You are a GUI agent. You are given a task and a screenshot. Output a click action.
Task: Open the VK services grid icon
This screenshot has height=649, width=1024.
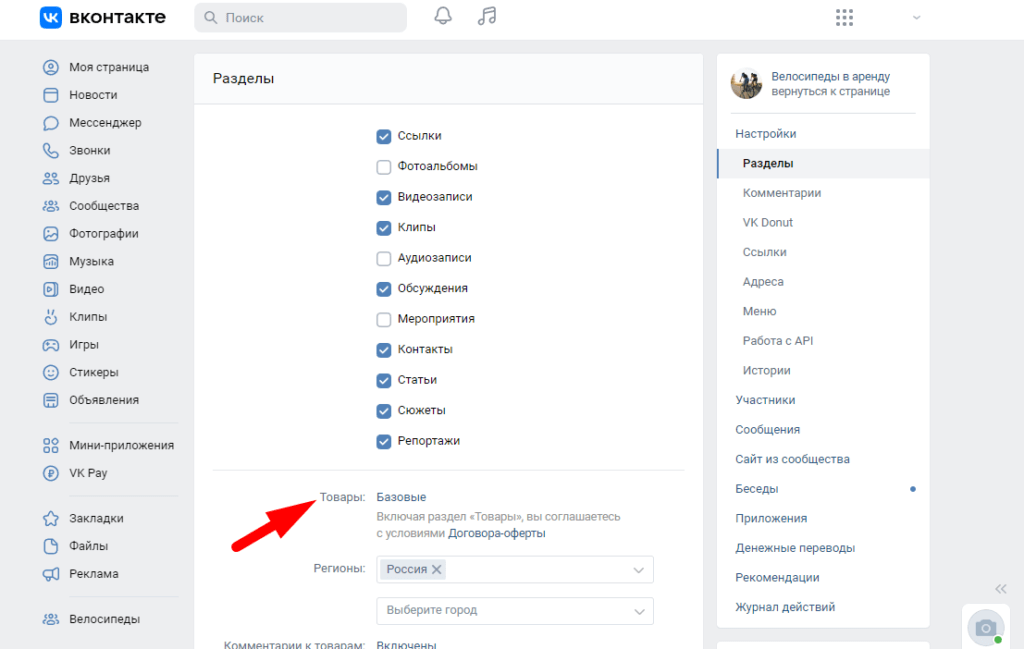[x=844, y=18]
